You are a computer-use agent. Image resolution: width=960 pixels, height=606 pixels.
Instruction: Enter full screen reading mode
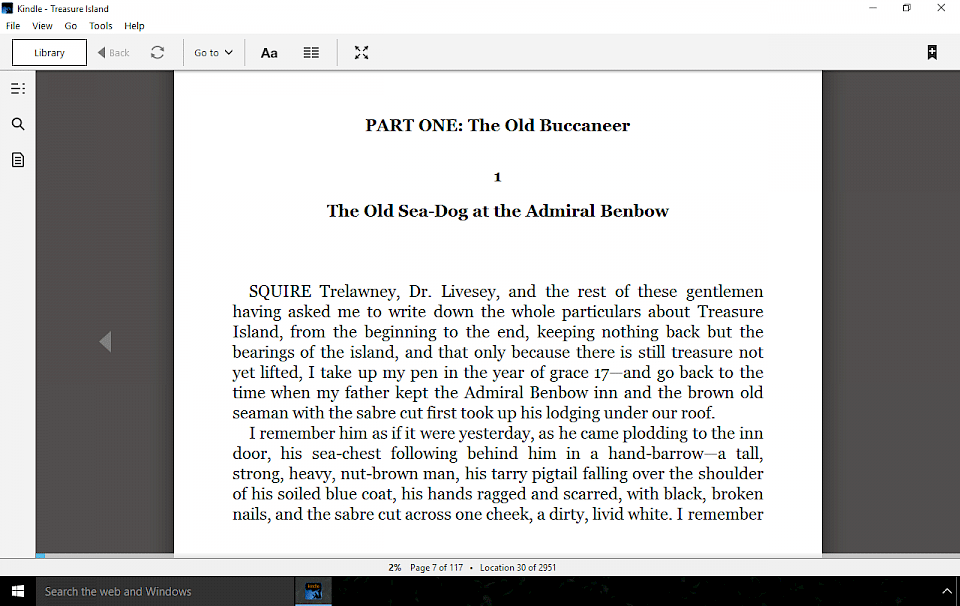[x=361, y=53]
